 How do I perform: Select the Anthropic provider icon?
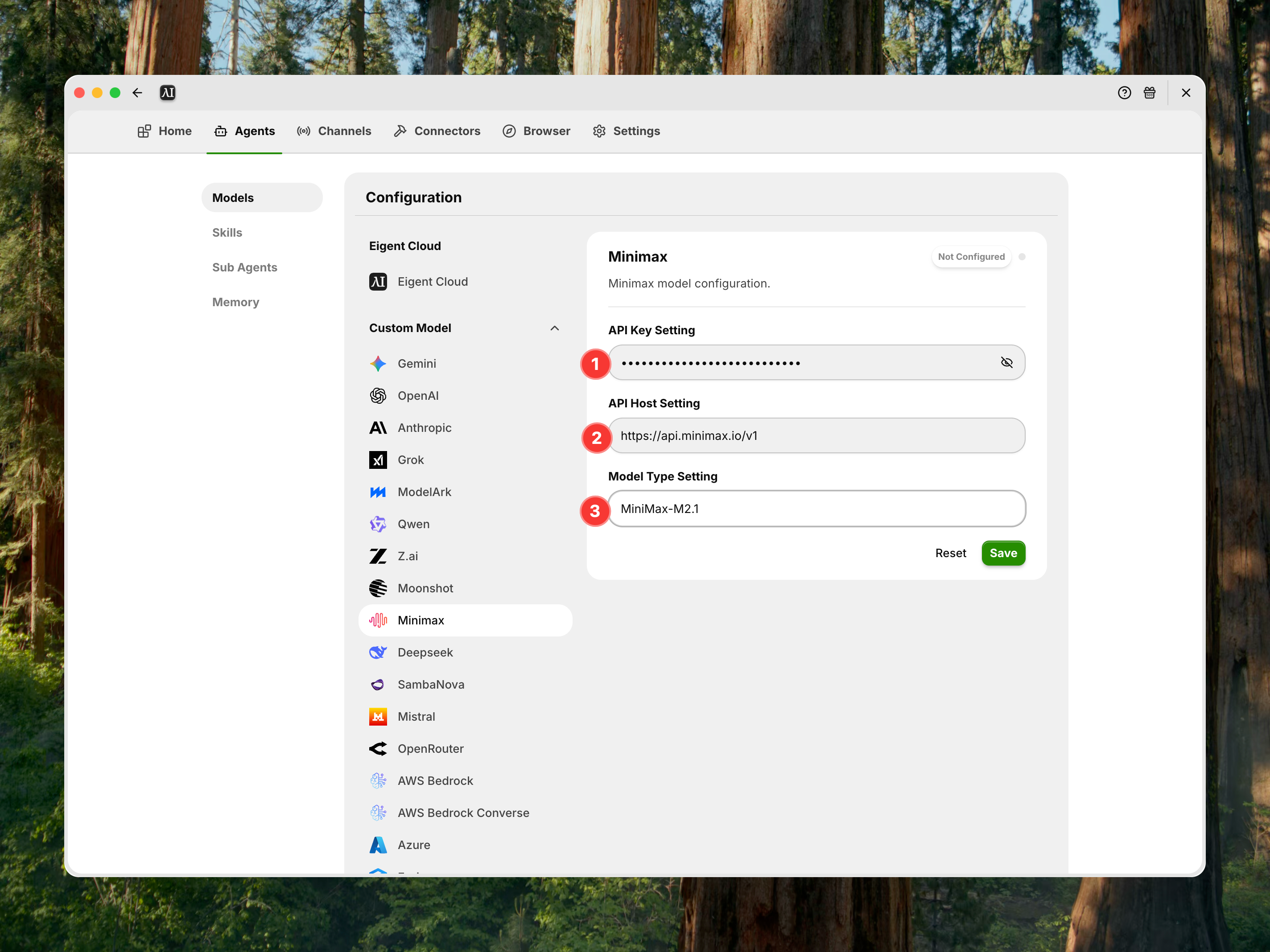point(378,427)
